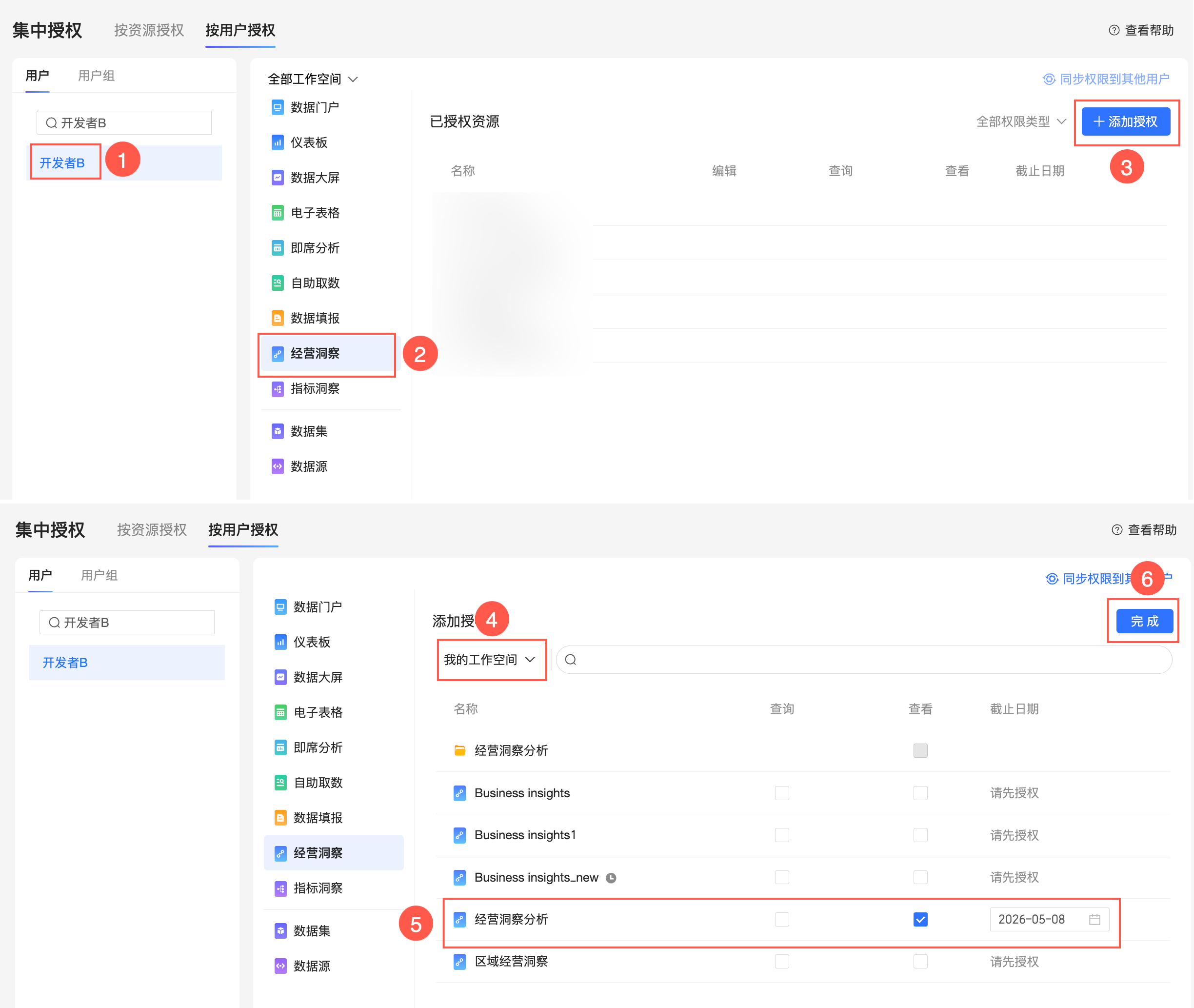Click the 添加授权 button
The height and width of the screenshot is (1008, 1194).
(x=1125, y=121)
